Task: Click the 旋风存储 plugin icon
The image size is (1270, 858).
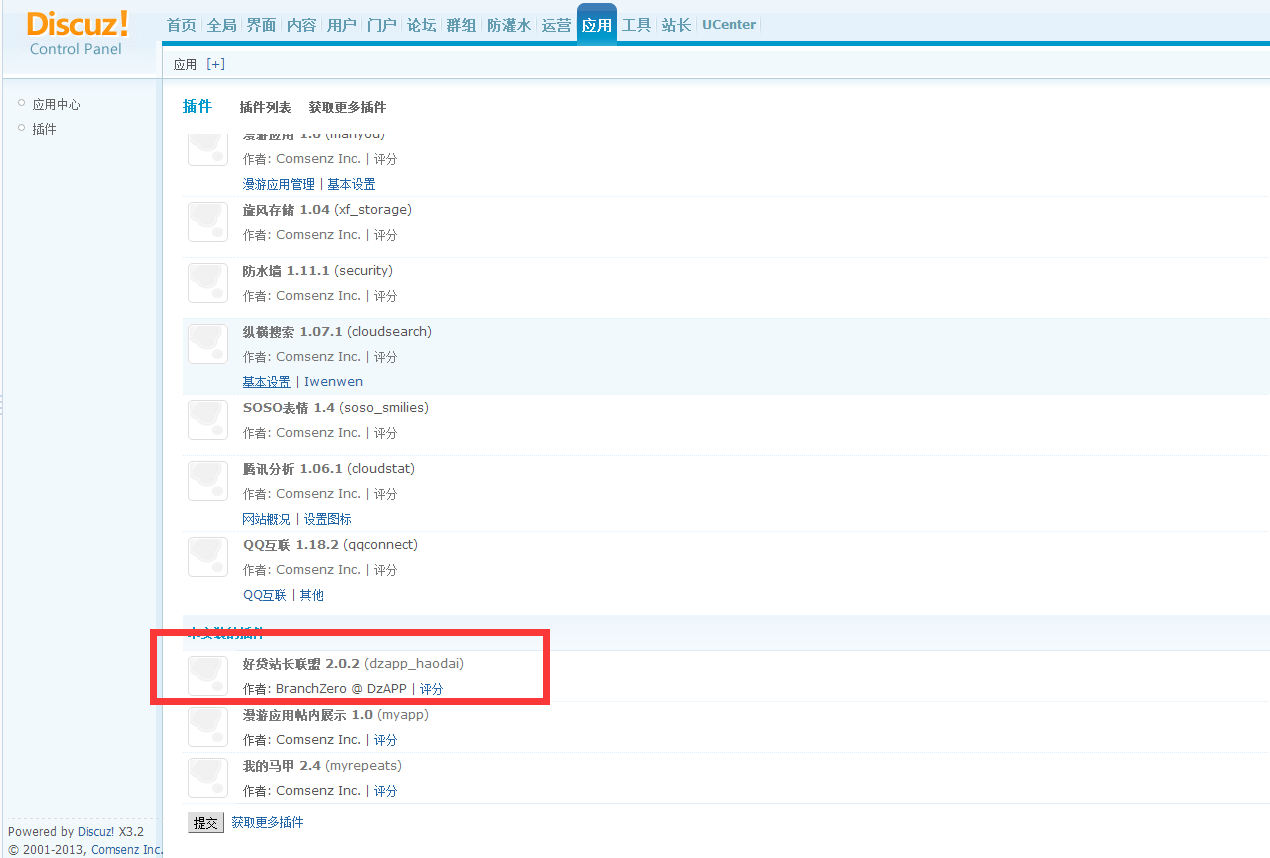Action: point(208,222)
